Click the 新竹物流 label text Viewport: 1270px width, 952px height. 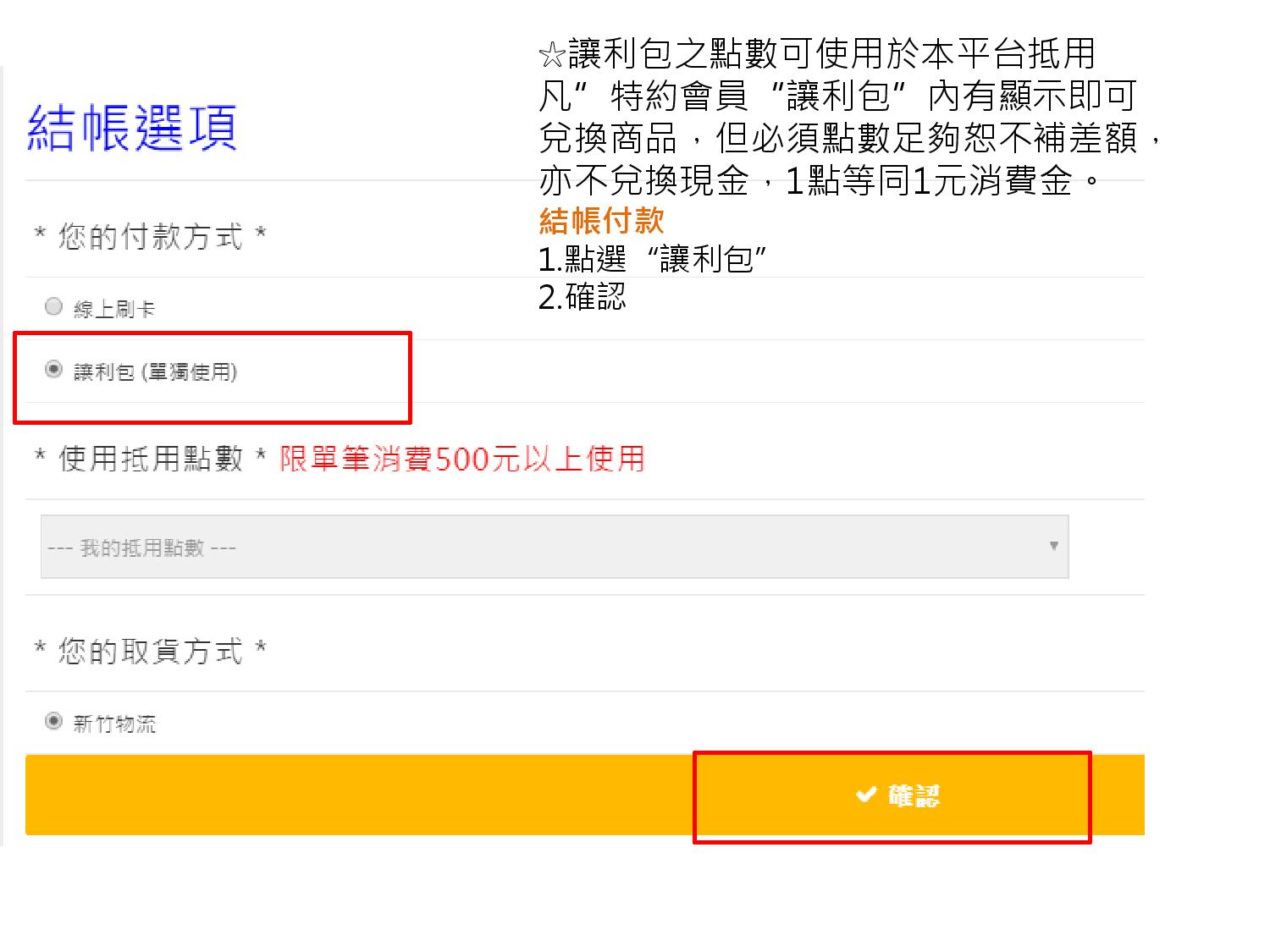tap(114, 724)
